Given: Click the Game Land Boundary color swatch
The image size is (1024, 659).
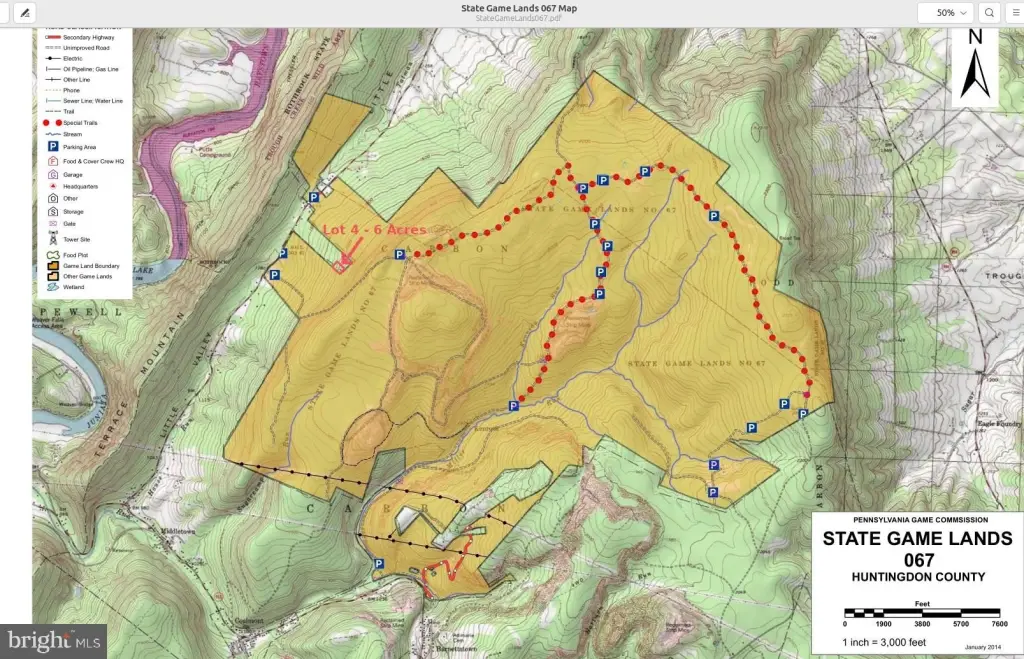Looking at the screenshot, I should click(51, 266).
